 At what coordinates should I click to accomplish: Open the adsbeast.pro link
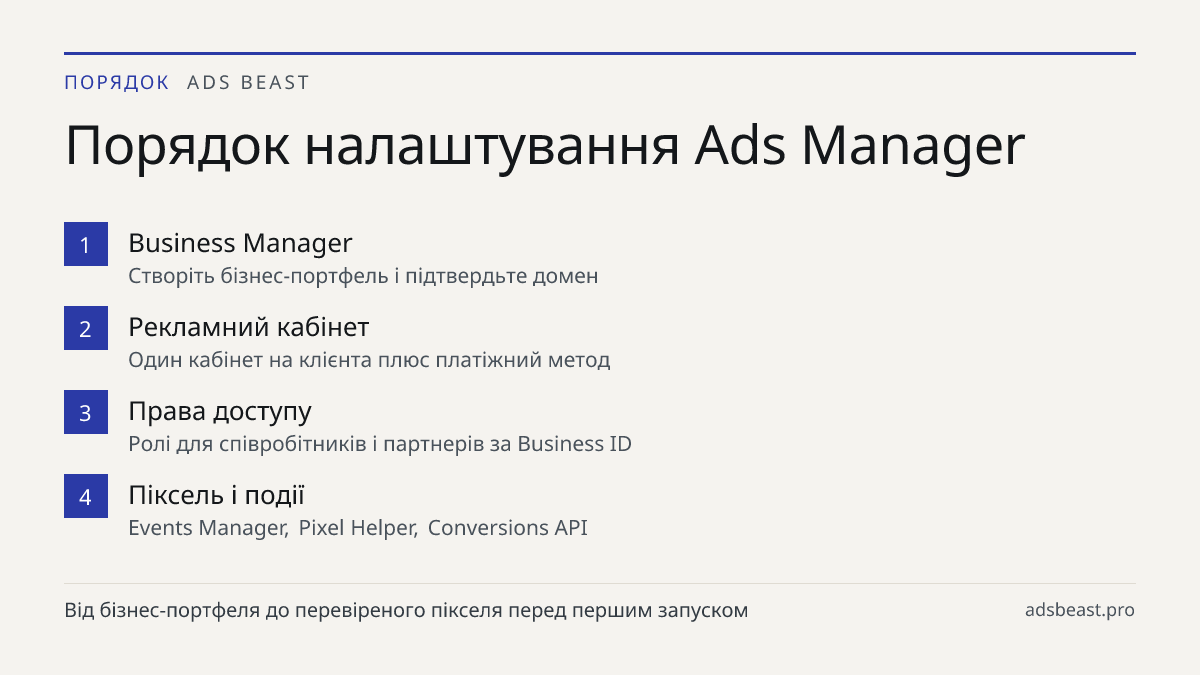(1080, 610)
